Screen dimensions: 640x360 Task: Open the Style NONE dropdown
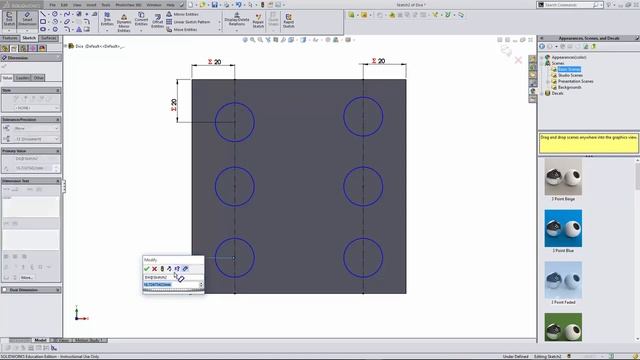point(37,108)
